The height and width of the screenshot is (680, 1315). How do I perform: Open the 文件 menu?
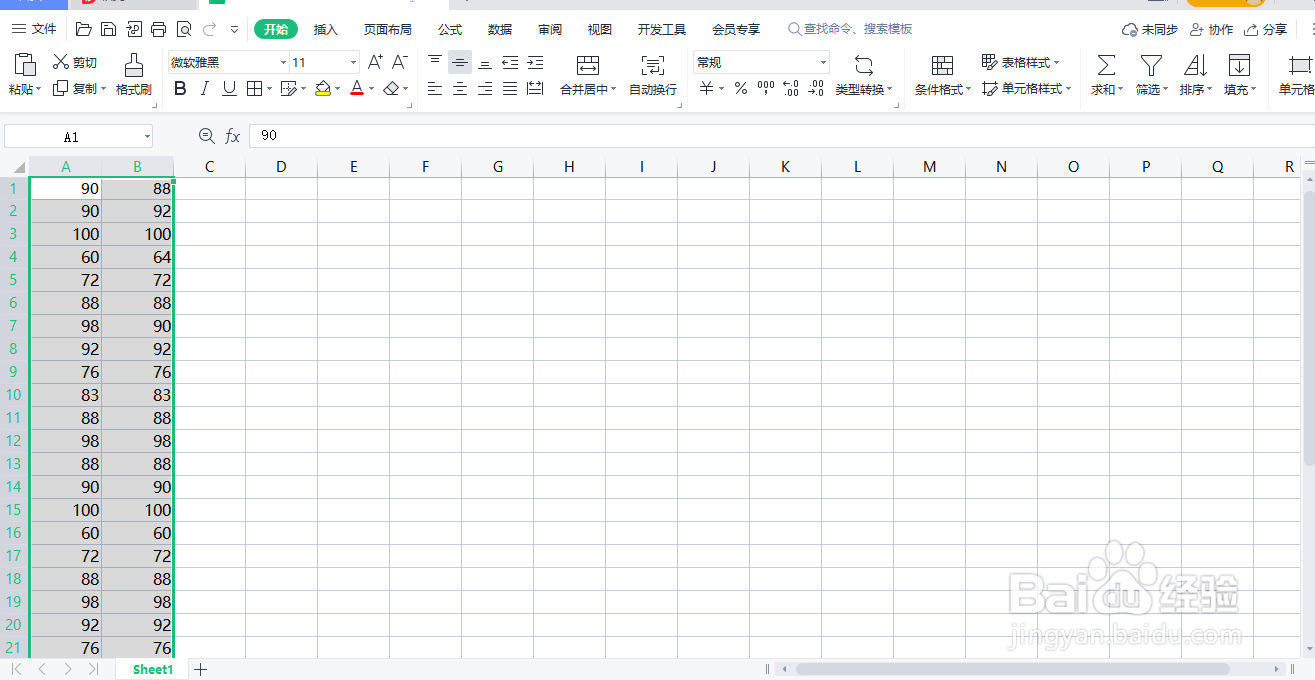click(x=34, y=29)
